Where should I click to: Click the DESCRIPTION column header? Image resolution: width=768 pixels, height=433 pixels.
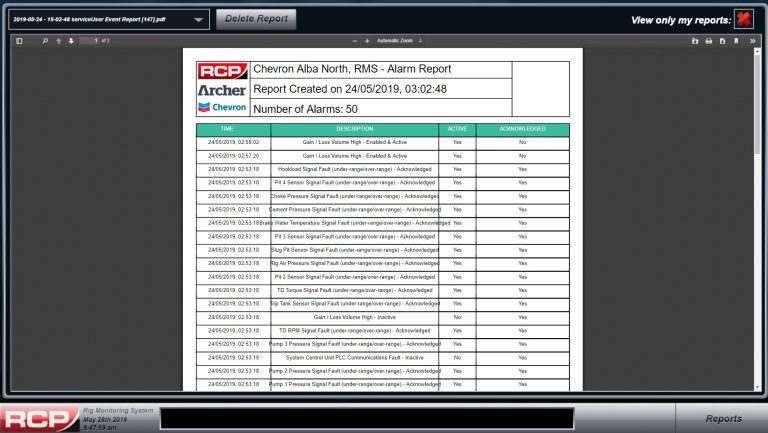click(355, 129)
